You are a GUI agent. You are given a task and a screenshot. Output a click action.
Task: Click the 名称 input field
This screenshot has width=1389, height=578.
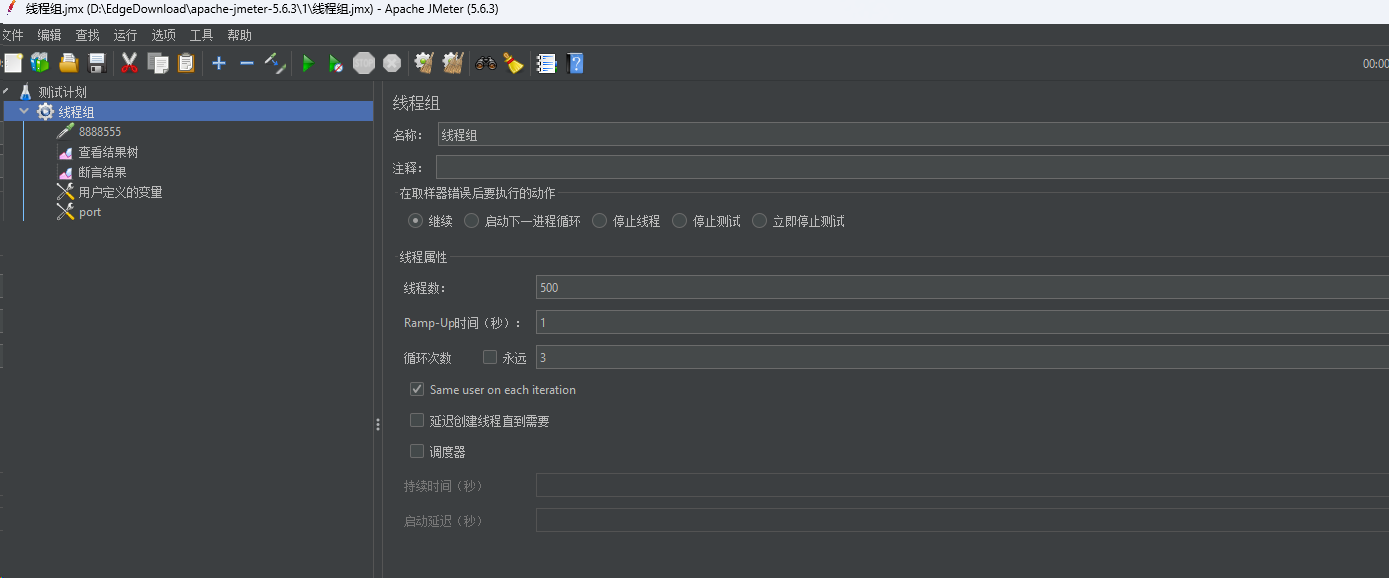[x=913, y=135]
